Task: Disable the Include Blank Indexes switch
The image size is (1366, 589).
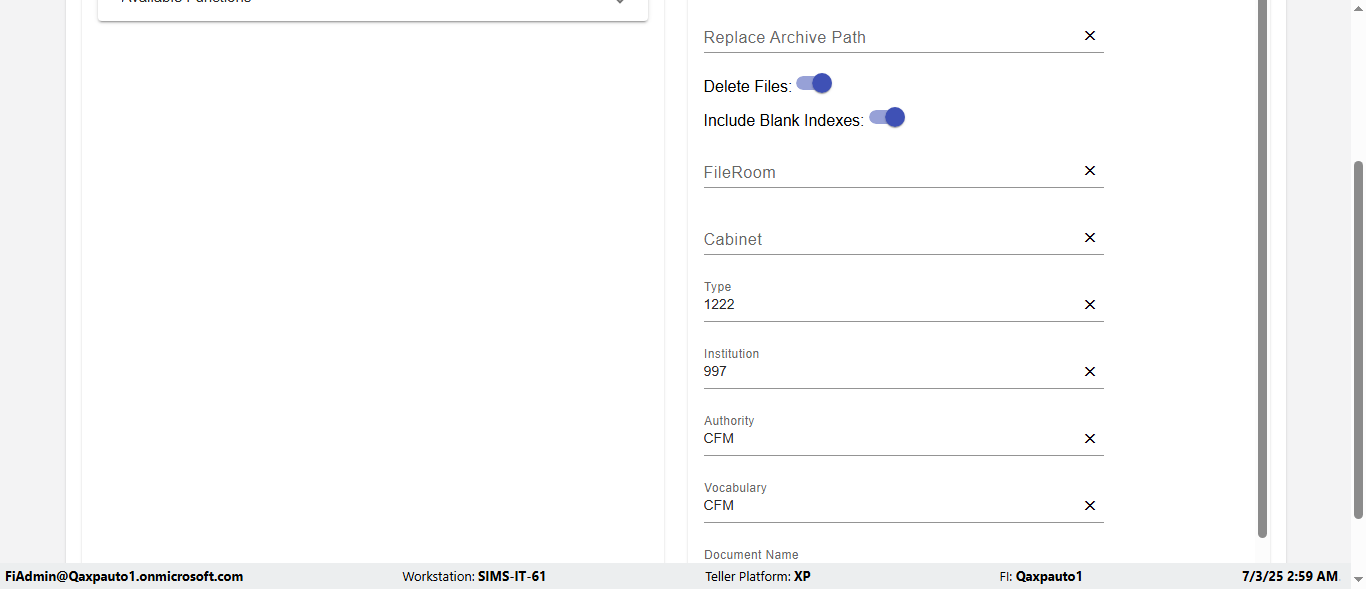Action: (888, 118)
